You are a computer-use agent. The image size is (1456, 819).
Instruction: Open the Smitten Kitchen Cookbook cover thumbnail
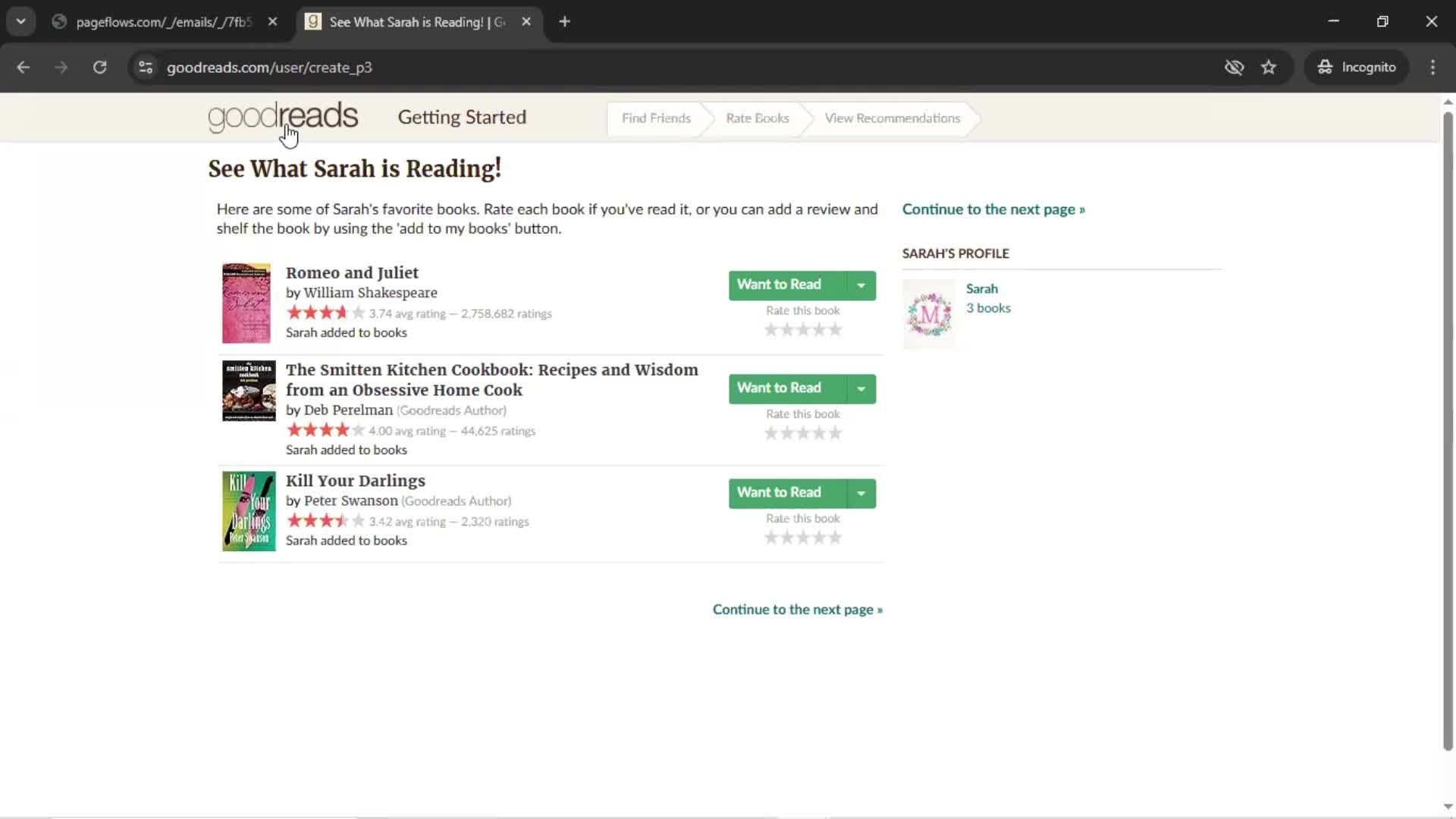pos(249,391)
